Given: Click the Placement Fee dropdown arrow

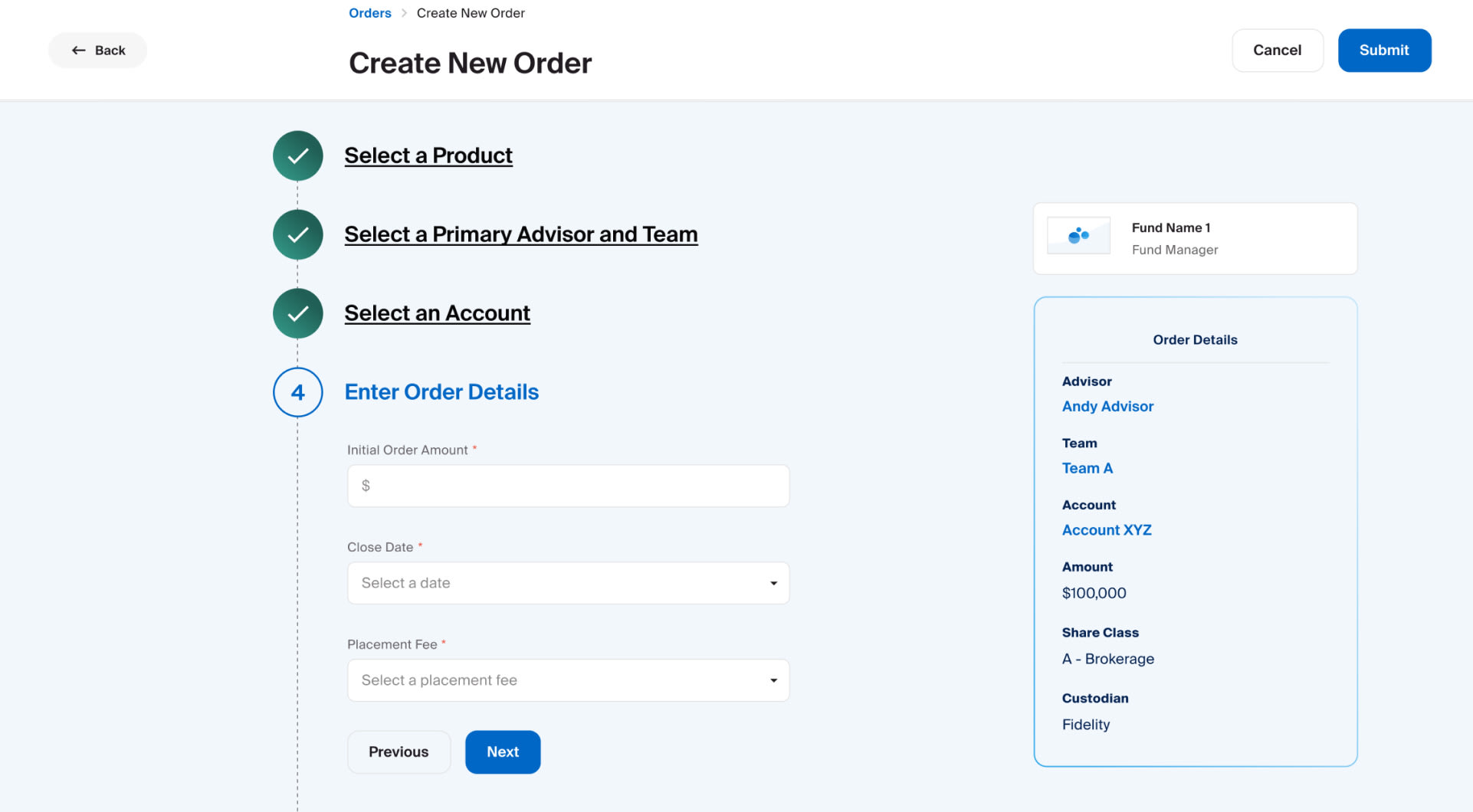Looking at the screenshot, I should point(773,680).
